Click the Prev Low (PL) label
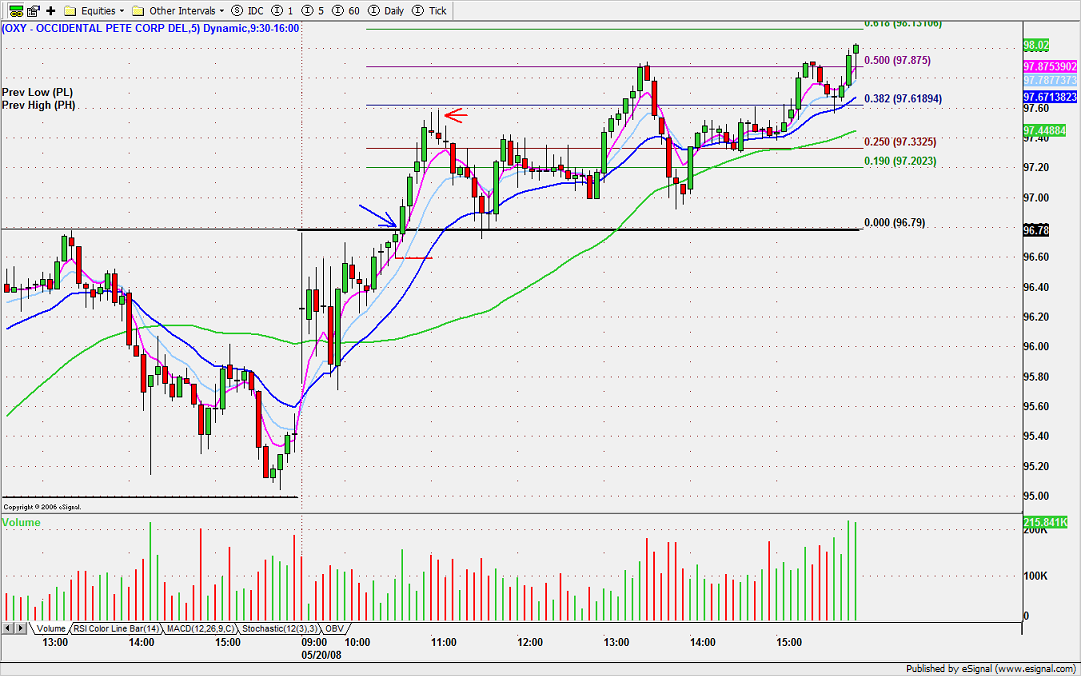 [37, 92]
